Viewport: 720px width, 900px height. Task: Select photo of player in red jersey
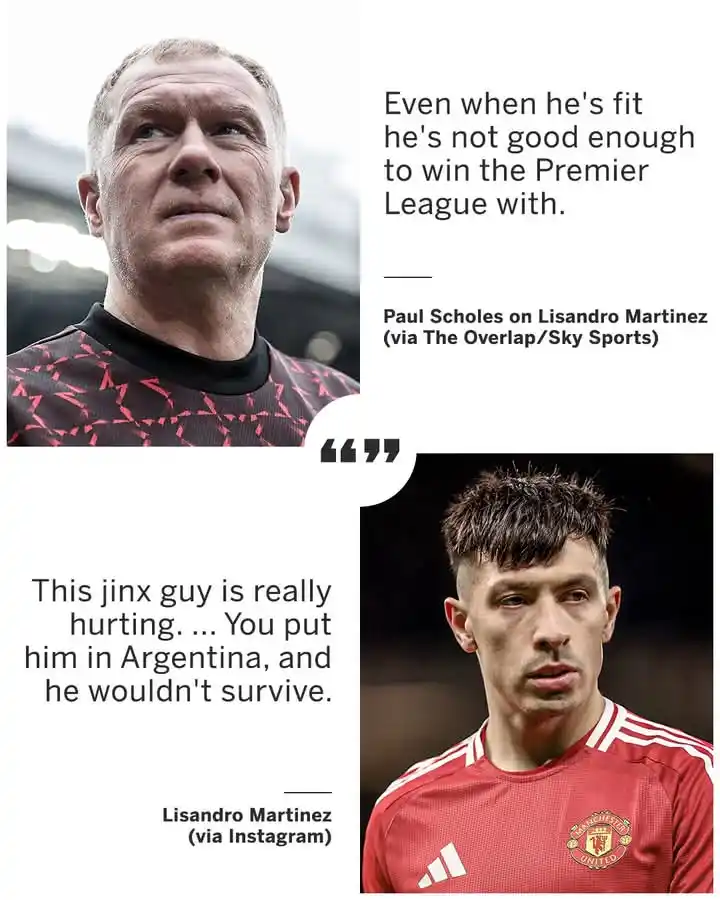click(536, 673)
